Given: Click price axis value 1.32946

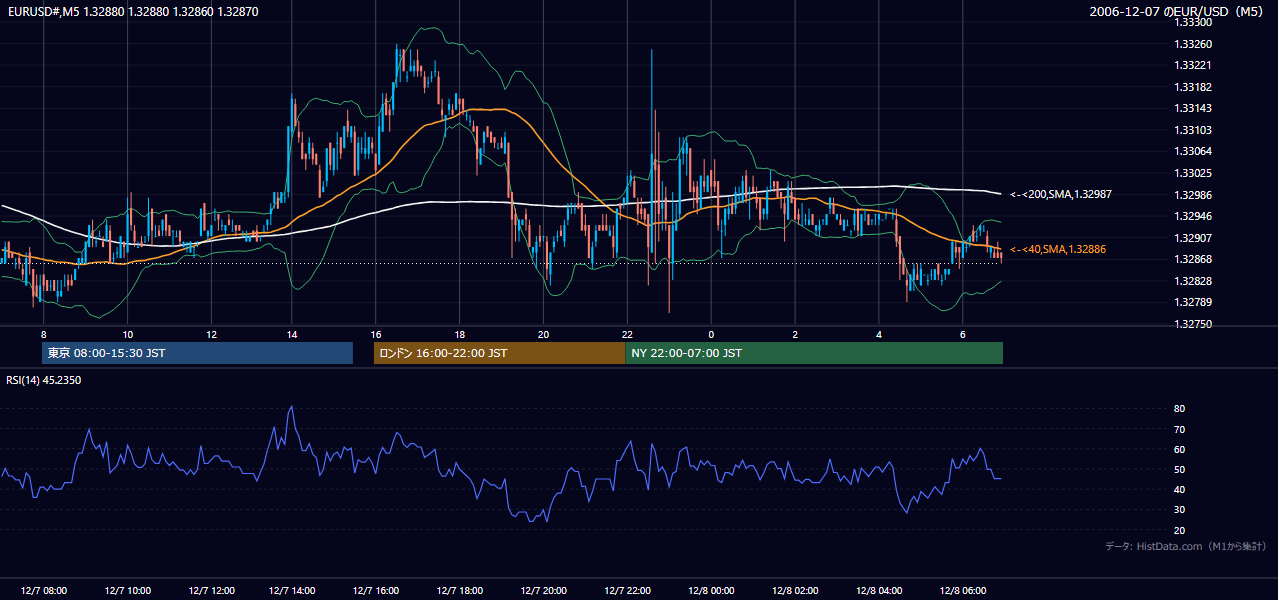Looking at the screenshot, I should pyautogui.click(x=1194, y=216).
